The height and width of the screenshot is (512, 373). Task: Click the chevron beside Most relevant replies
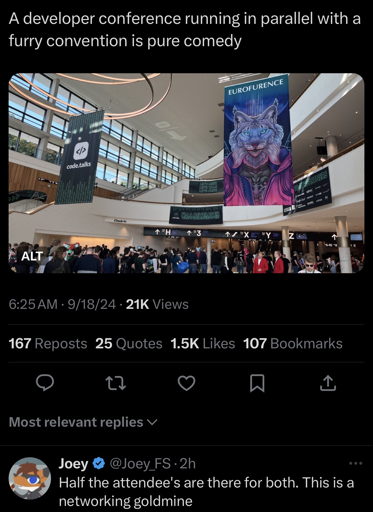[152, 423]
